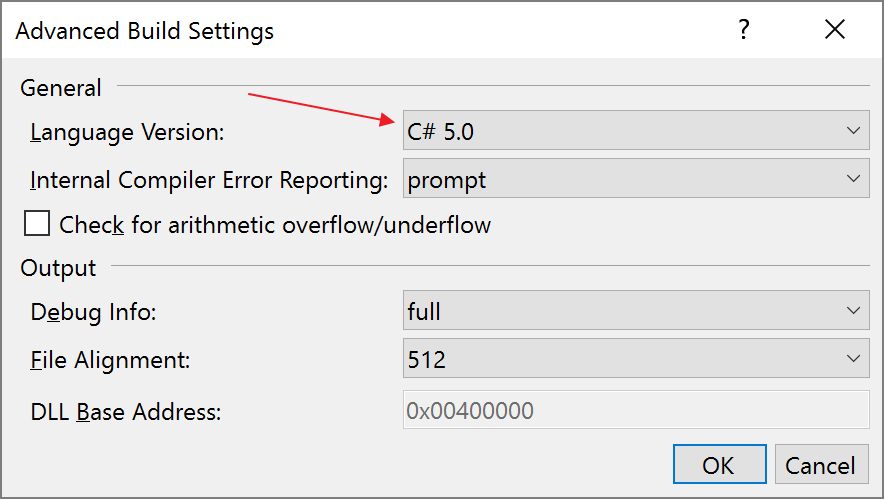Click the chevron arrow beside C# 5.0

tap(853, 131)
